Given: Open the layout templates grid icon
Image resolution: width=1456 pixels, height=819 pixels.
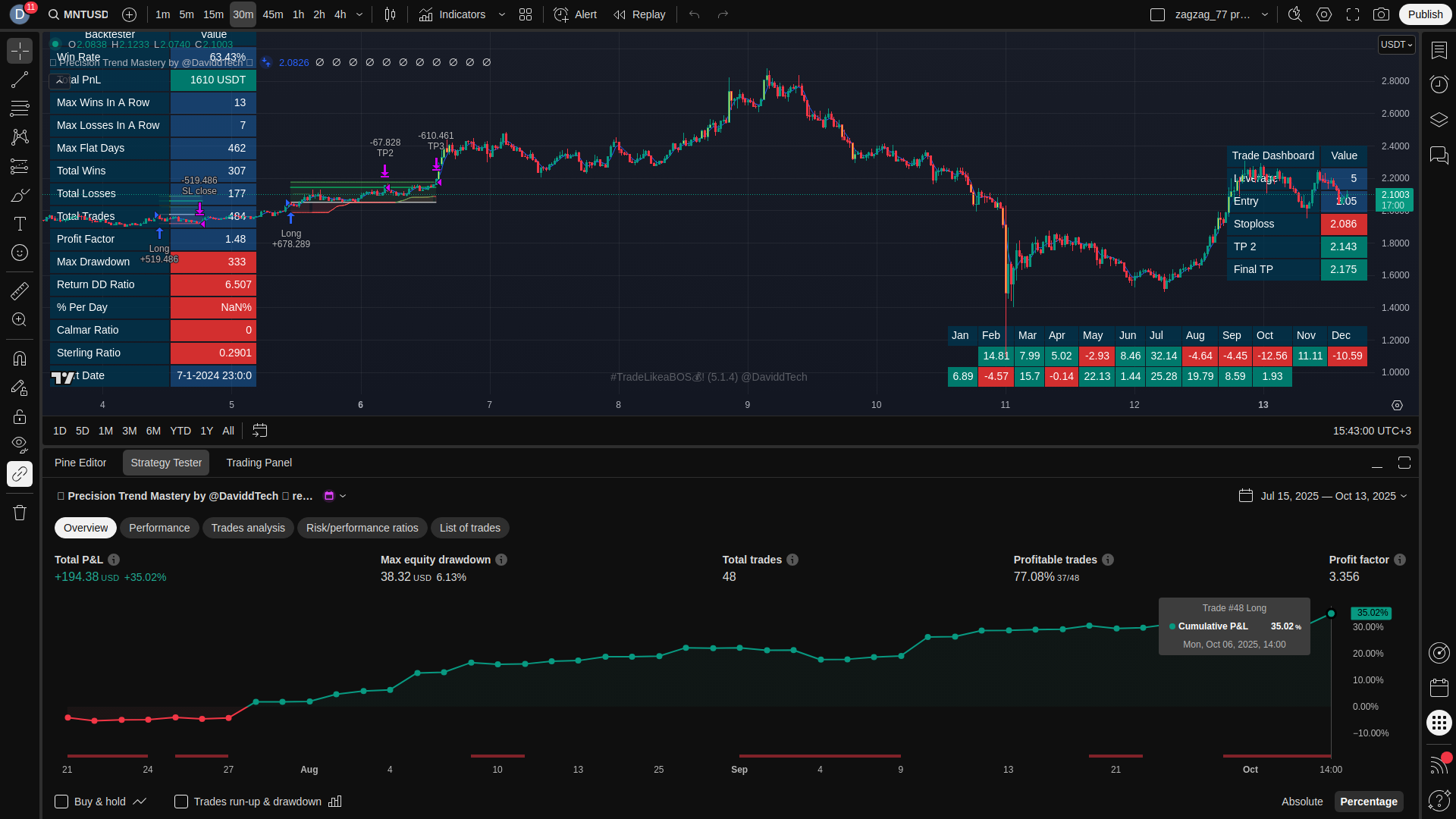Looking at the screenshot, I should click(526, 14).
